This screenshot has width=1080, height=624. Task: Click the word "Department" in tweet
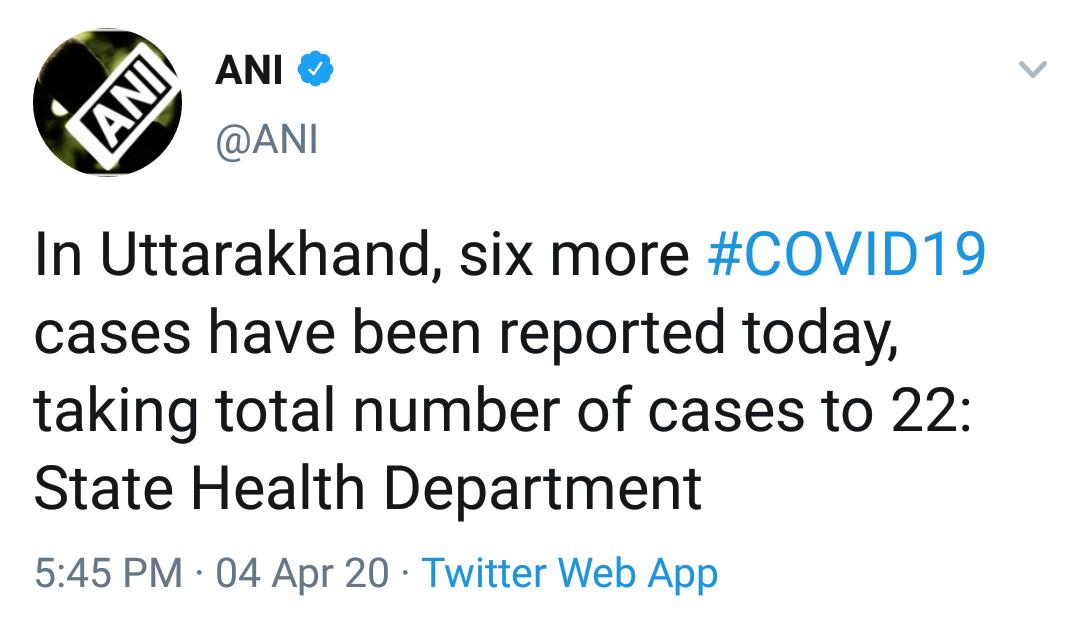tap(542, 490)
